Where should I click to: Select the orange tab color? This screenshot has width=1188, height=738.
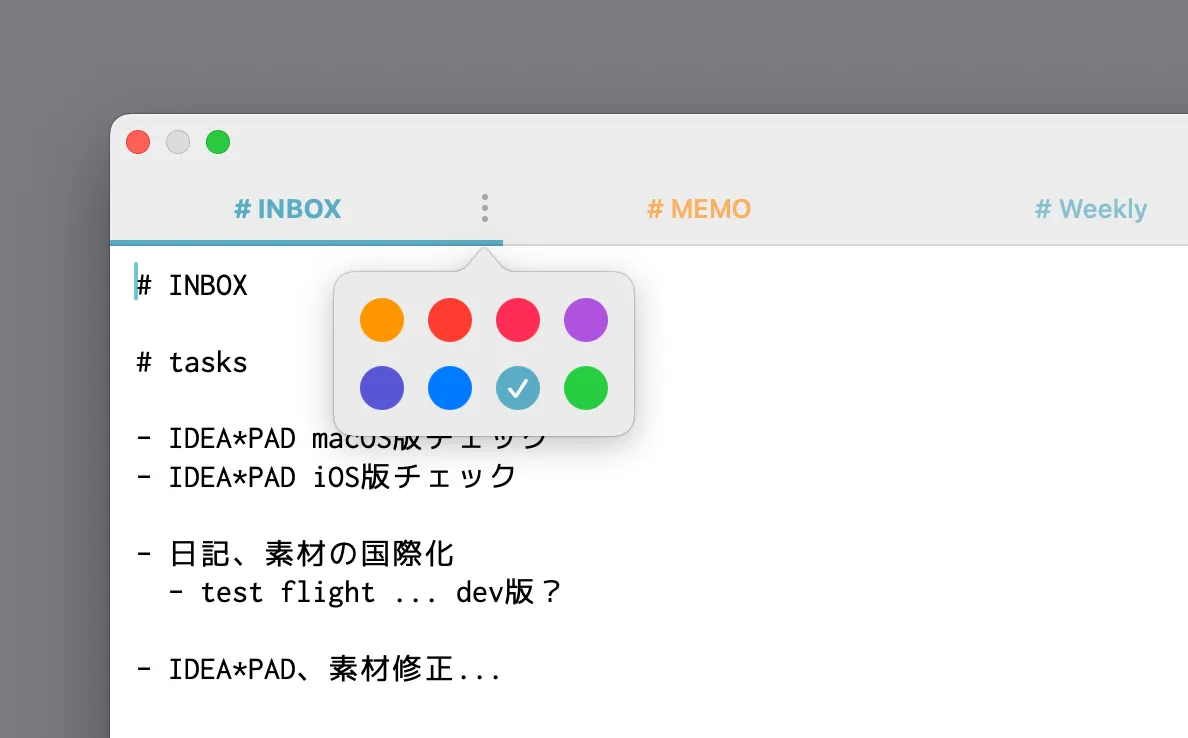click(382, 320)
